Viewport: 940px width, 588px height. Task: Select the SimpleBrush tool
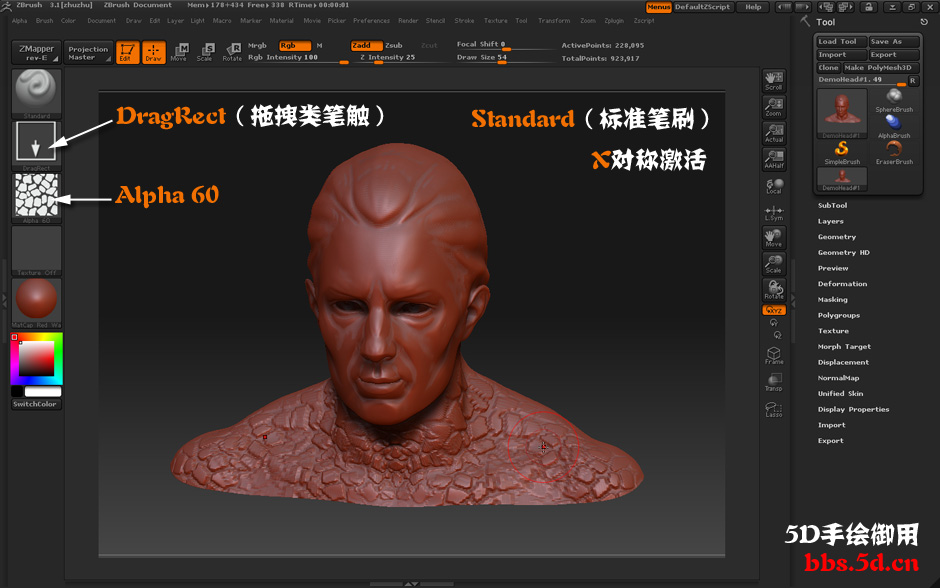[x=842, y=153]
